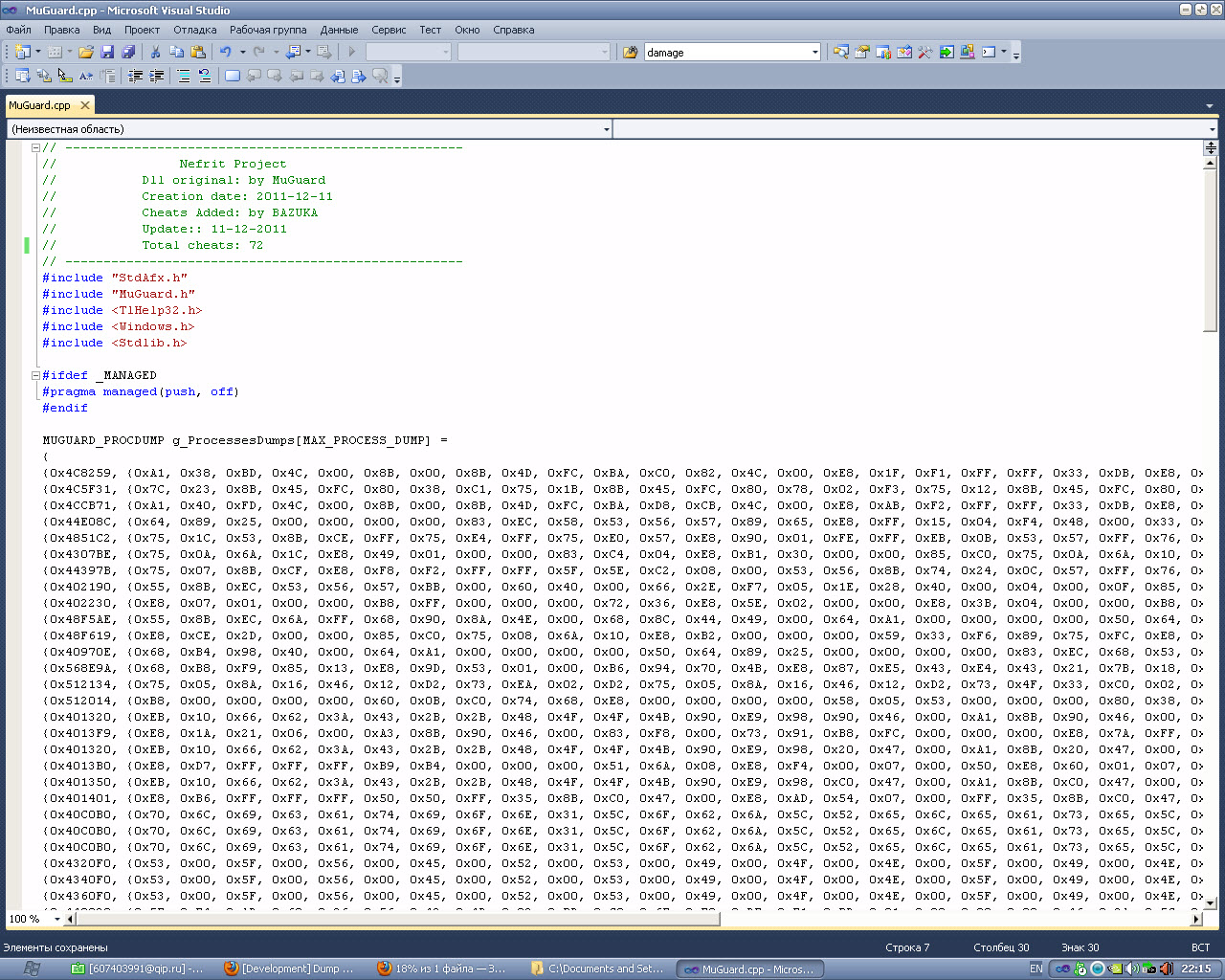This screenshot has height=980, width=1225.
Task: Open the Справка menu
Action: click(514, 30)
